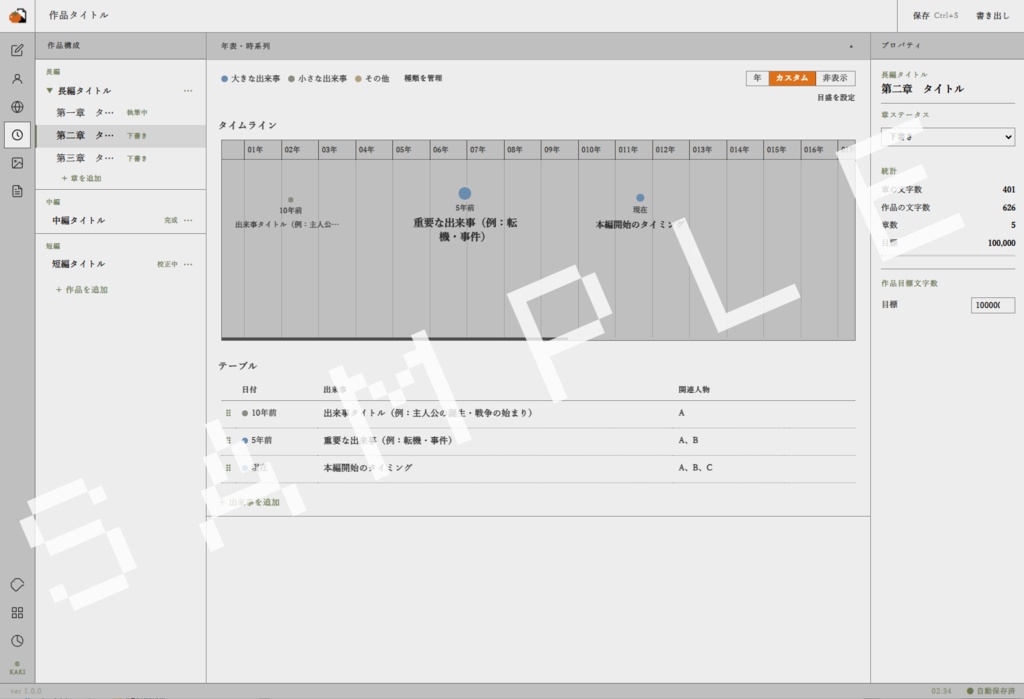Image resolution: width=1024 pixels, height=699 pixels.
Task: Click + 出来事を追加 below the table
Action: [x=249, y=502]
